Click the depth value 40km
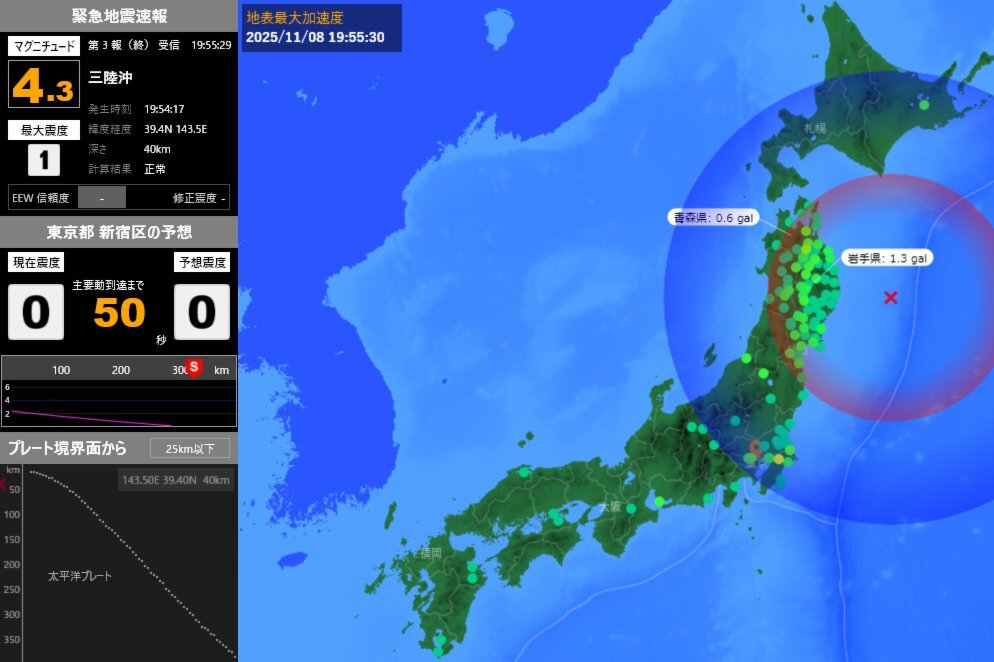Viewport: 994px width, 662px height. point(157,149)
